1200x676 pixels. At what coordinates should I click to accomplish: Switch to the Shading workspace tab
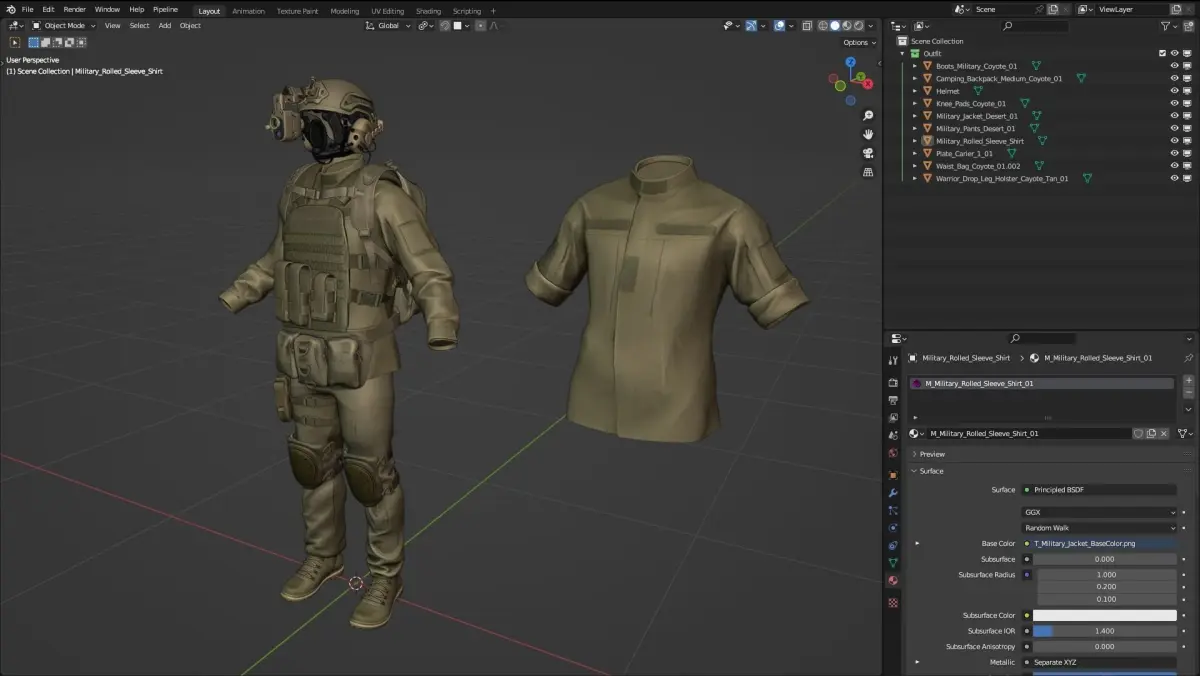428,11
